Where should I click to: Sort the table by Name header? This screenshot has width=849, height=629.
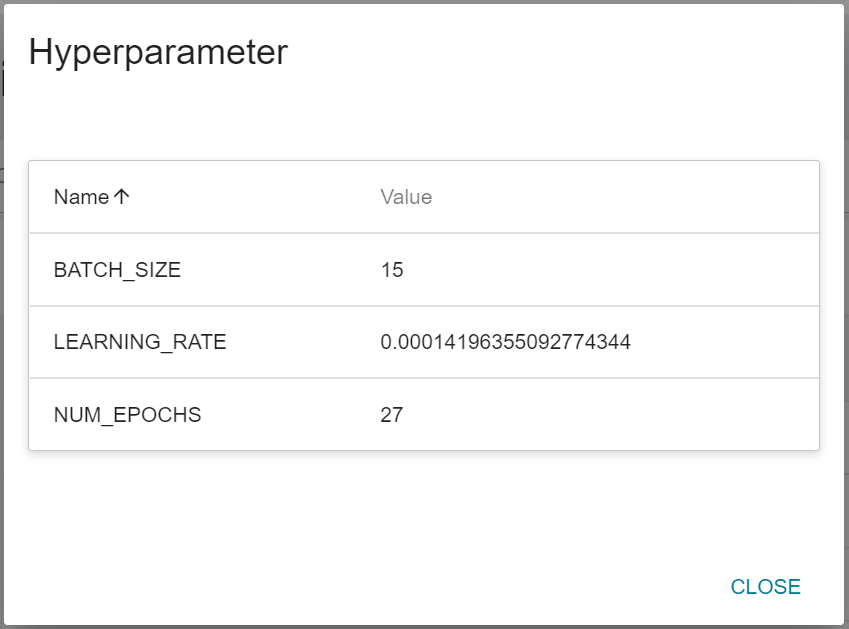[81, 197]
